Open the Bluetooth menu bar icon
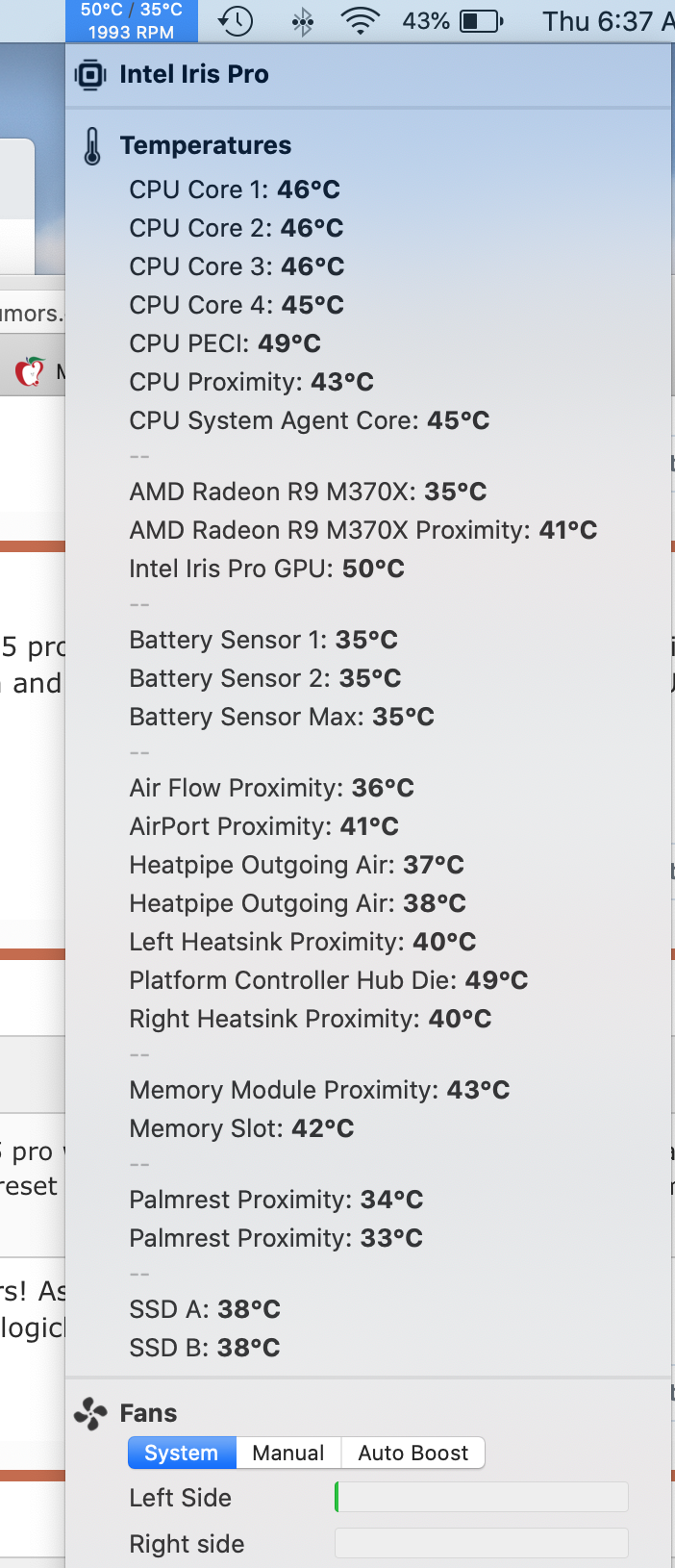This screenshot has height=1568, width=675. click(x=303, y=21)
